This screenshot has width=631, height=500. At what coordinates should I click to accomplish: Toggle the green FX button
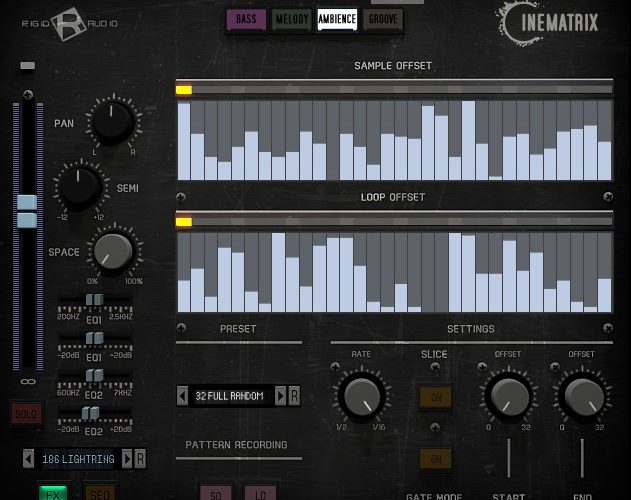pyautogui.click(x=53, y=493)
